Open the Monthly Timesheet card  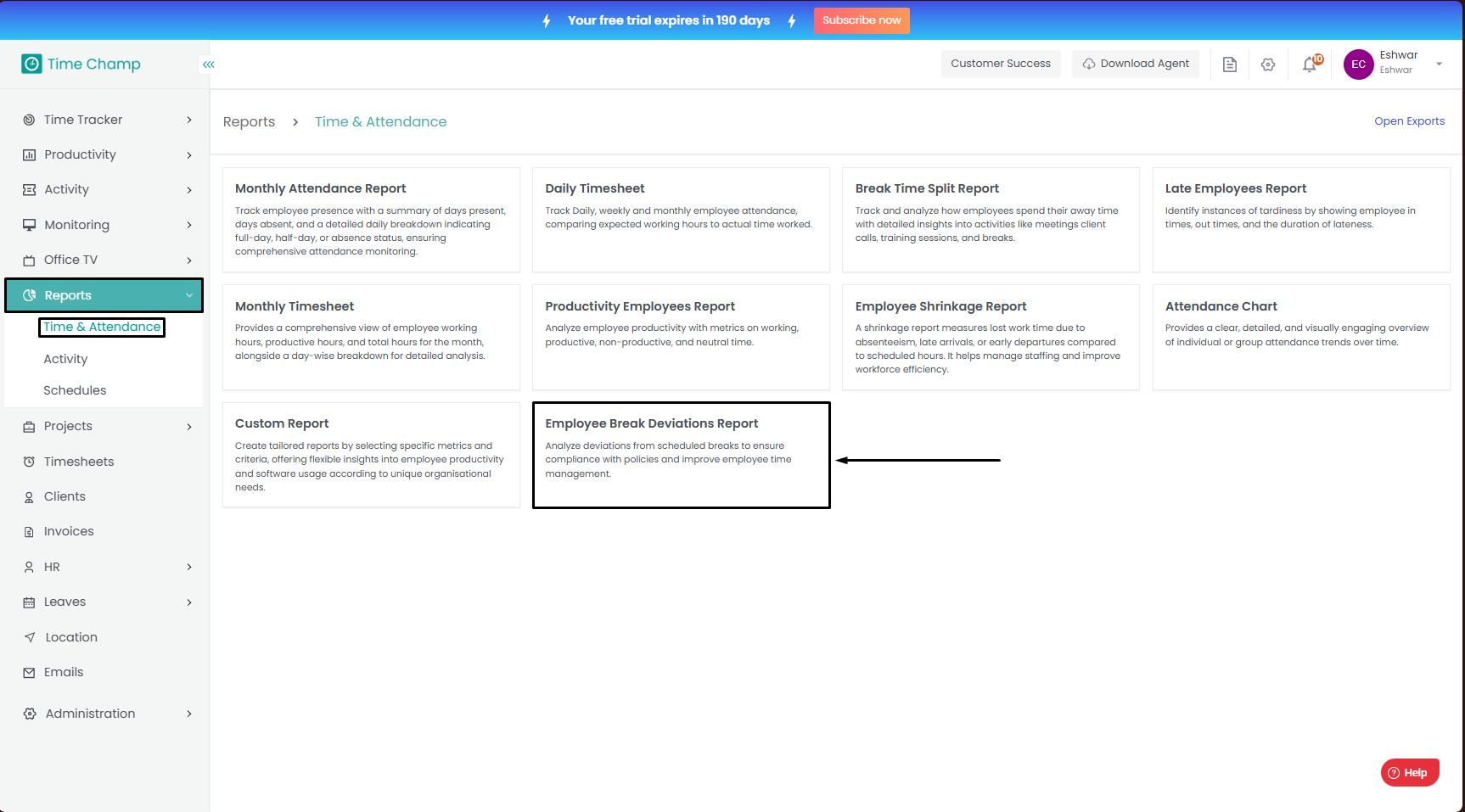point(371,338)
